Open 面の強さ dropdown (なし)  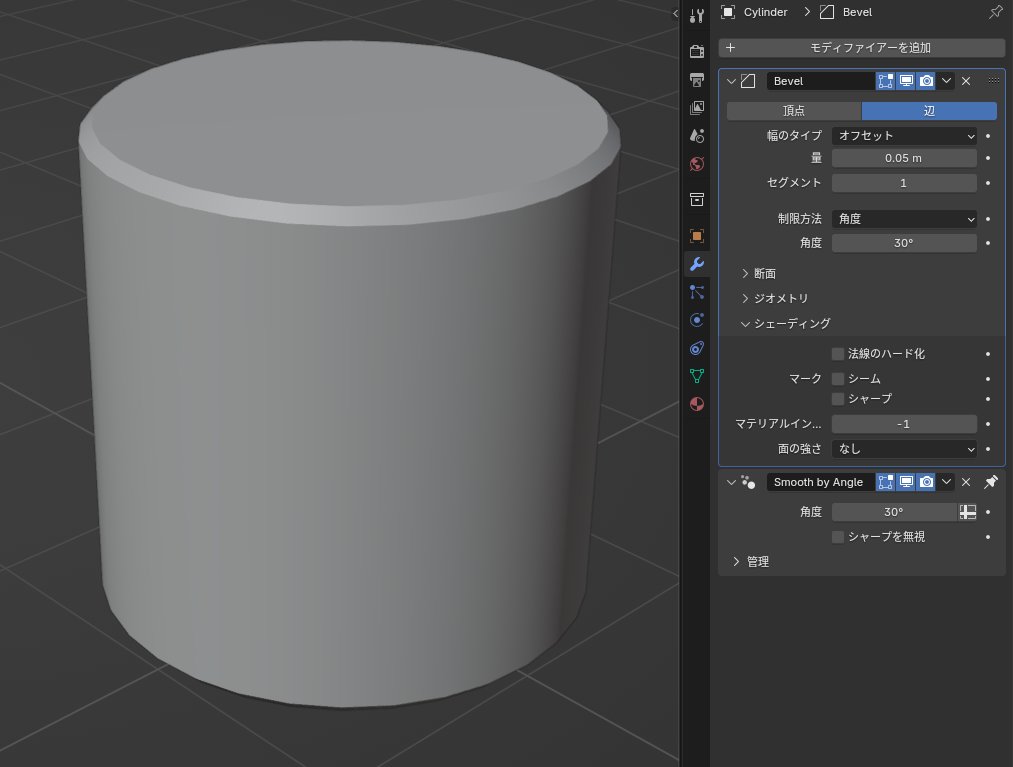(904, 449)
